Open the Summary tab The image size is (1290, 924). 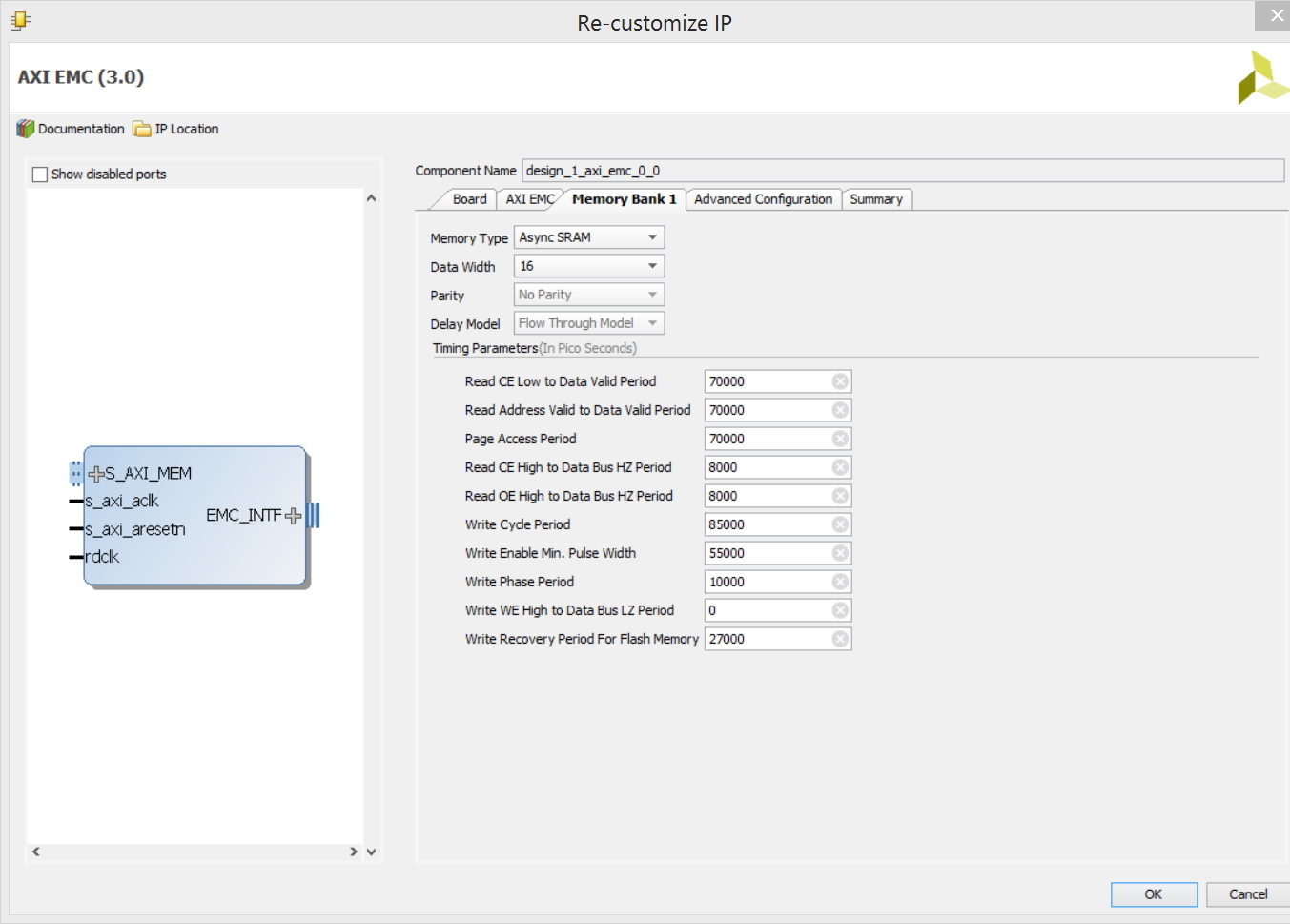[876, 199]
